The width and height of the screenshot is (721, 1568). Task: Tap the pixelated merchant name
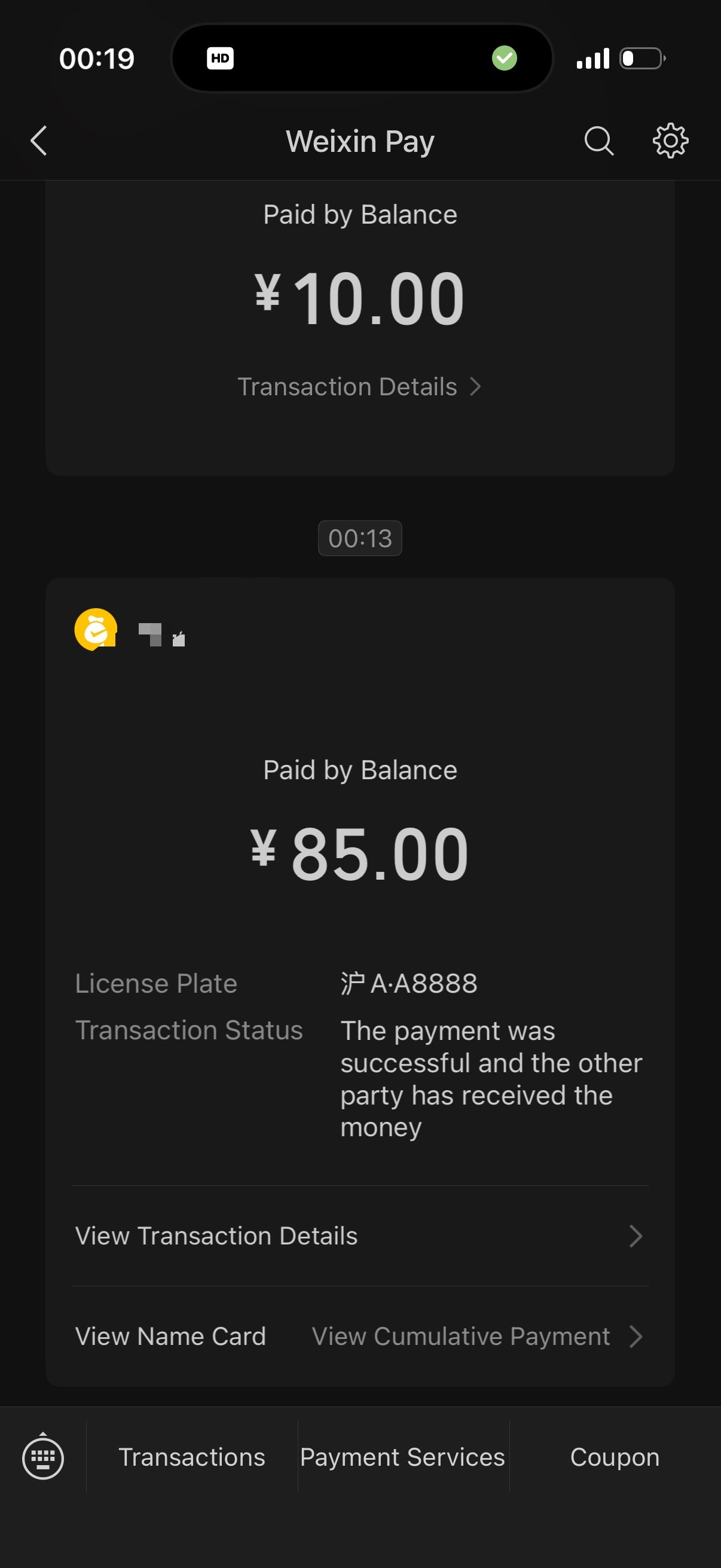[162, 634]
